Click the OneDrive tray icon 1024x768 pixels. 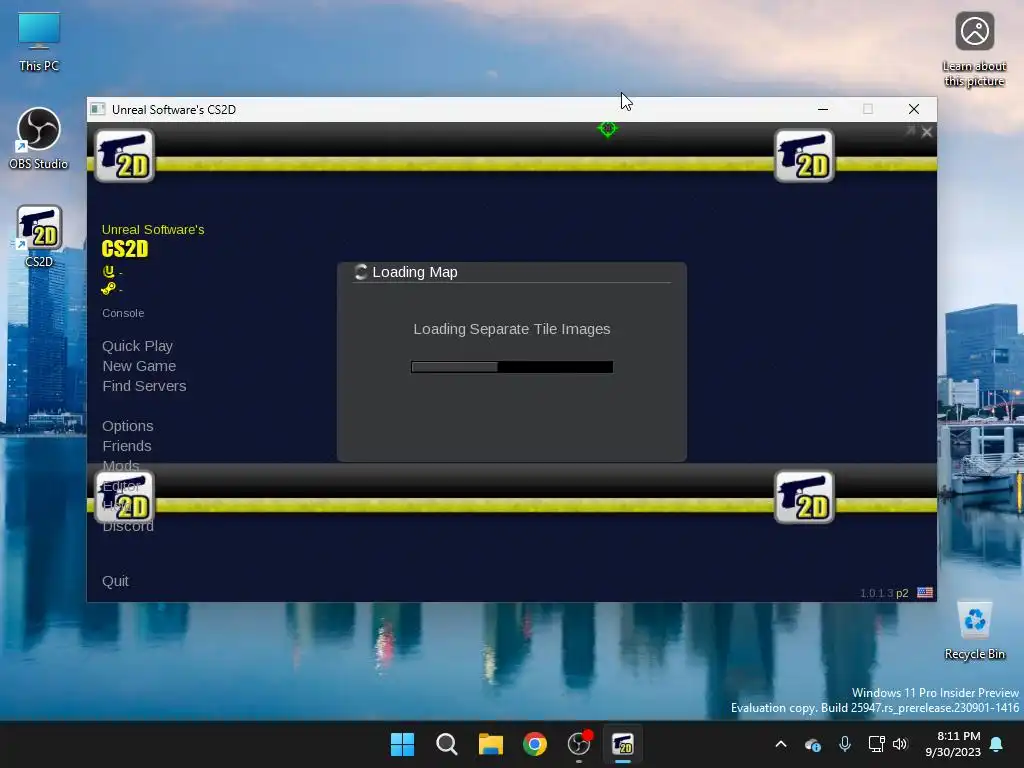coord(812,744)
